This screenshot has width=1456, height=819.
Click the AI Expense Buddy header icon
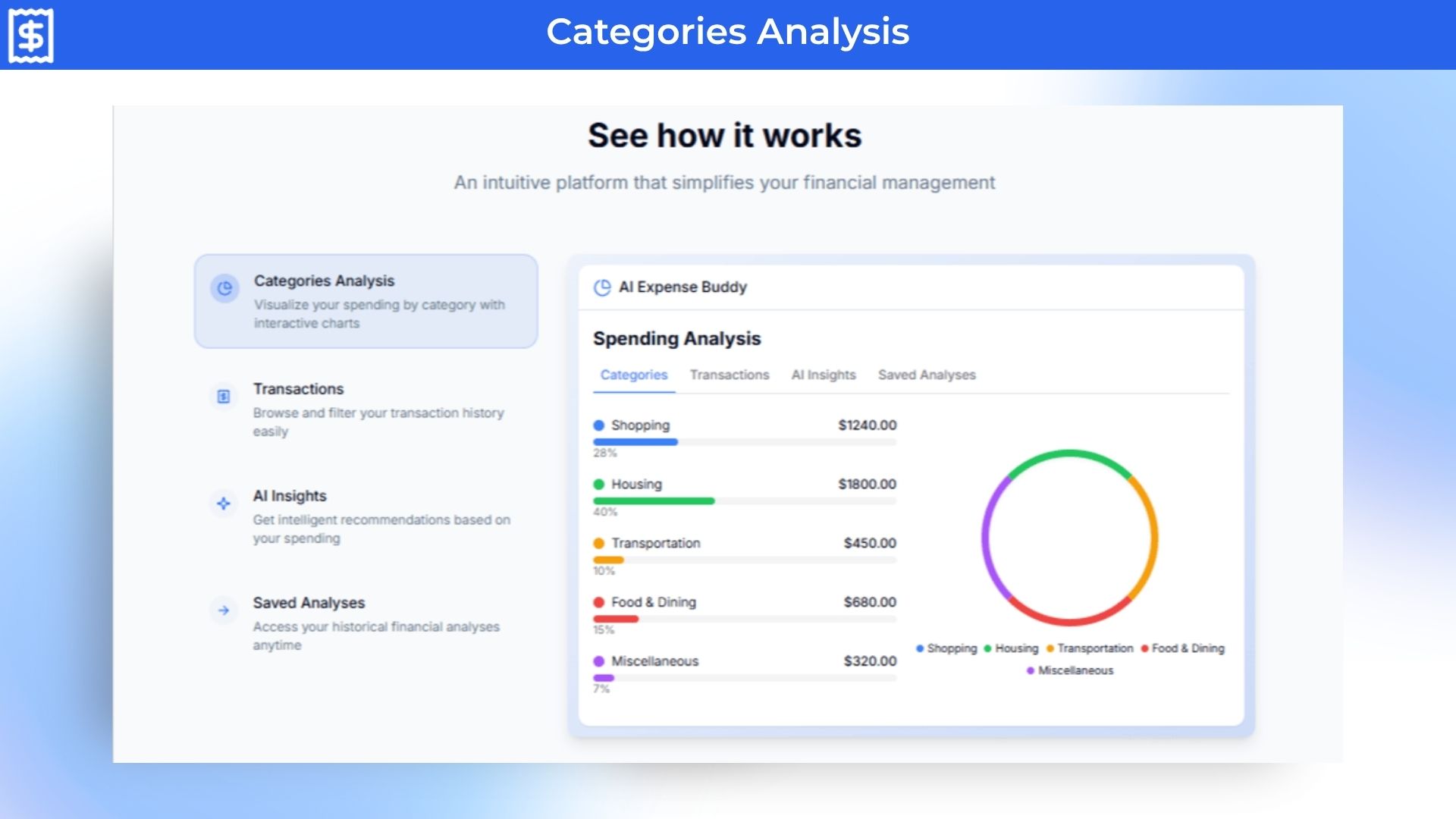click(x=602, y=287)
